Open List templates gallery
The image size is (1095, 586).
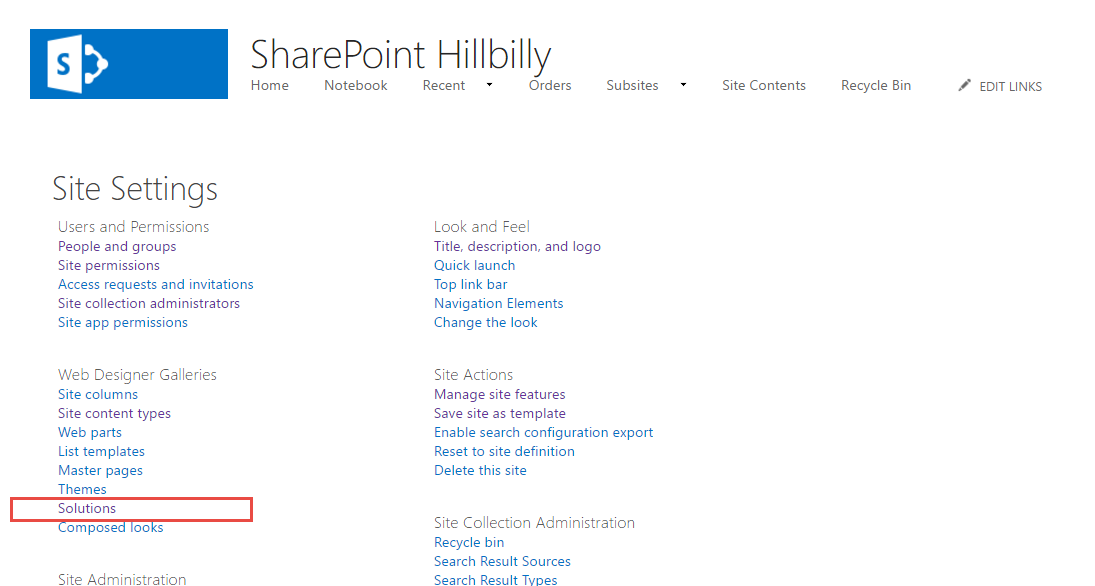tap(101, 451)
